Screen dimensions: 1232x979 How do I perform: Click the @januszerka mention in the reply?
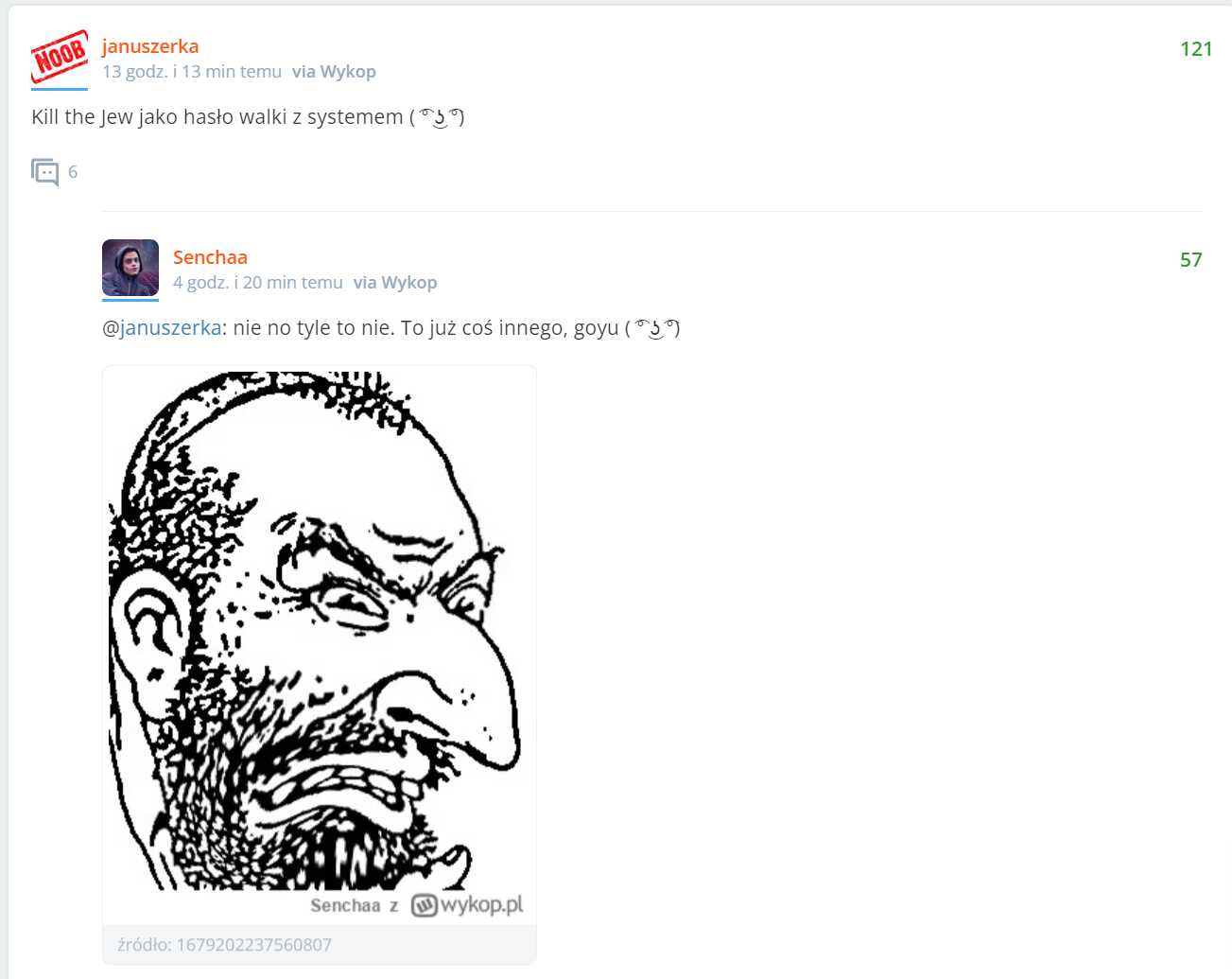click(162, 328)
